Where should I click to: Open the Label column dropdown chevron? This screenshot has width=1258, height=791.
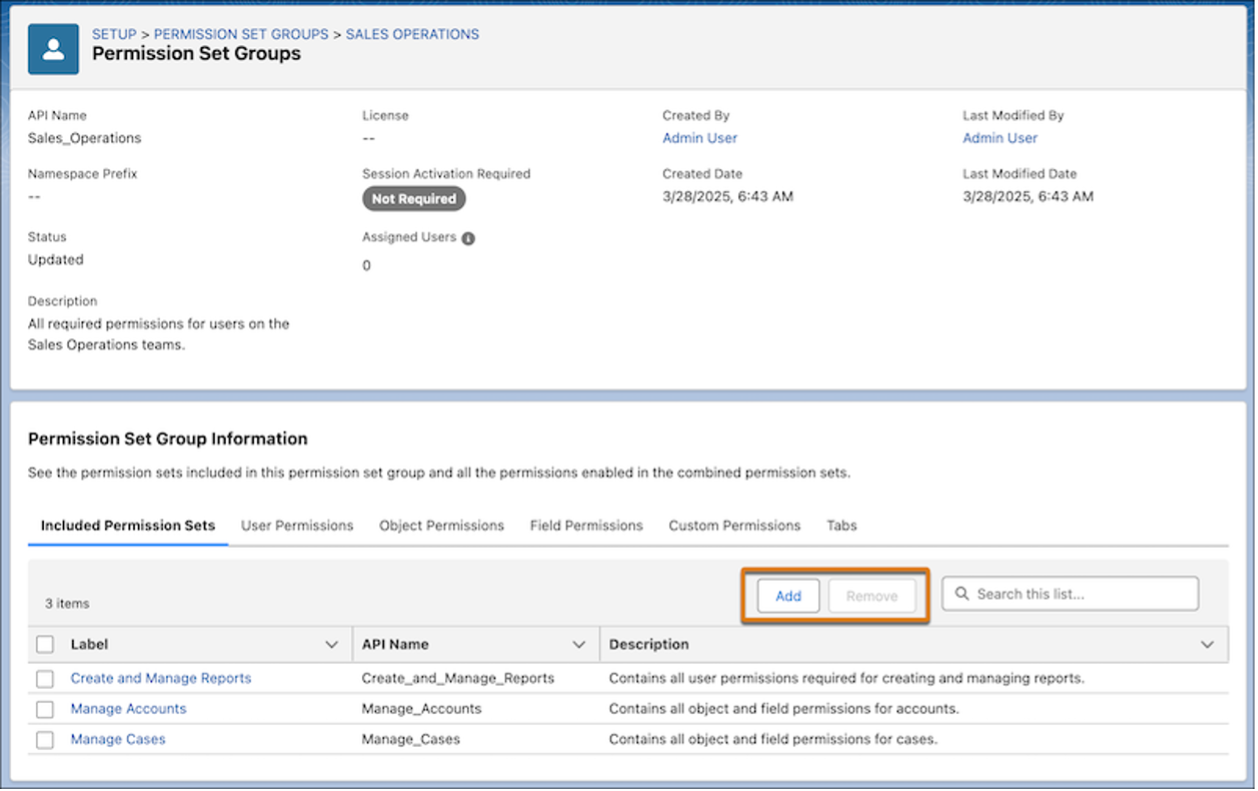pyautogui.click(x=332, y=645)
